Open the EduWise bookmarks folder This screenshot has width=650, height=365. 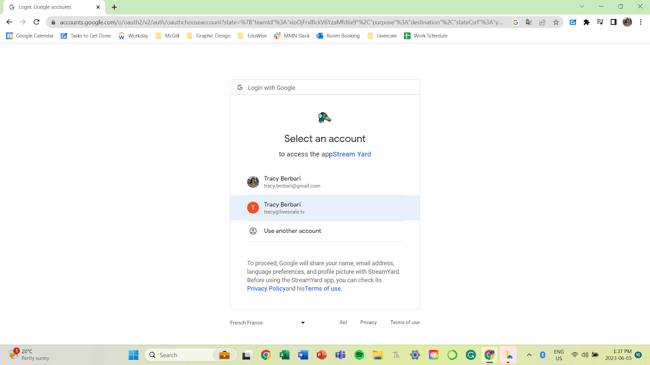(252, 36)
